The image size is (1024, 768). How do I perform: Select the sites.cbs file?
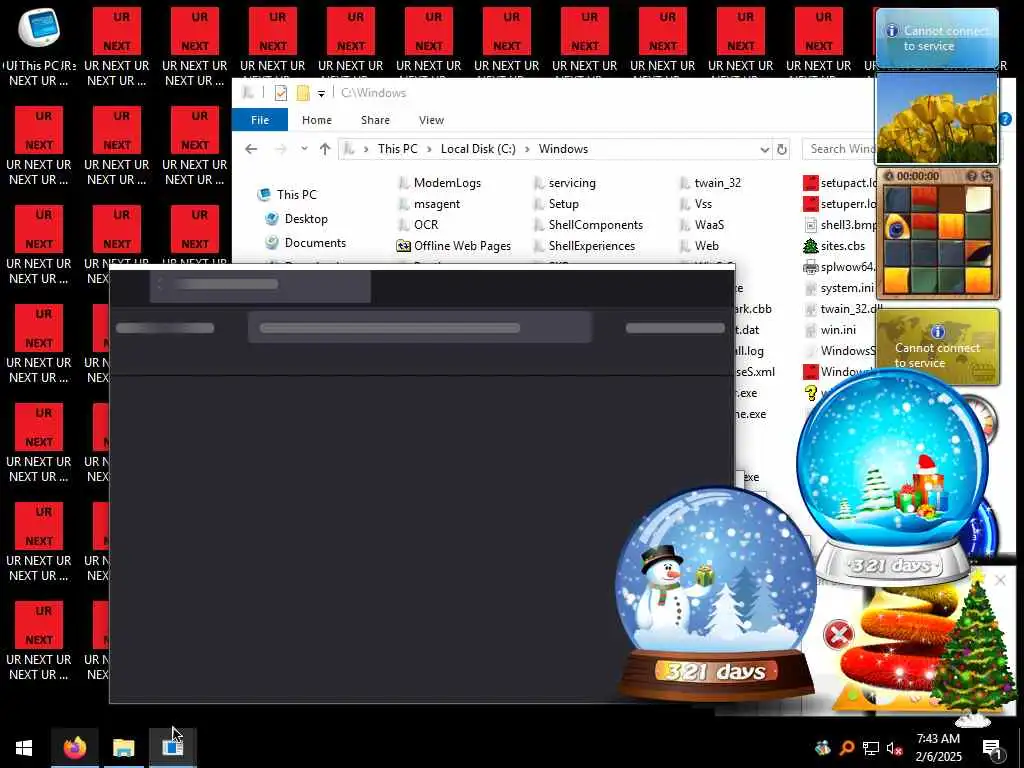point(835,246)
